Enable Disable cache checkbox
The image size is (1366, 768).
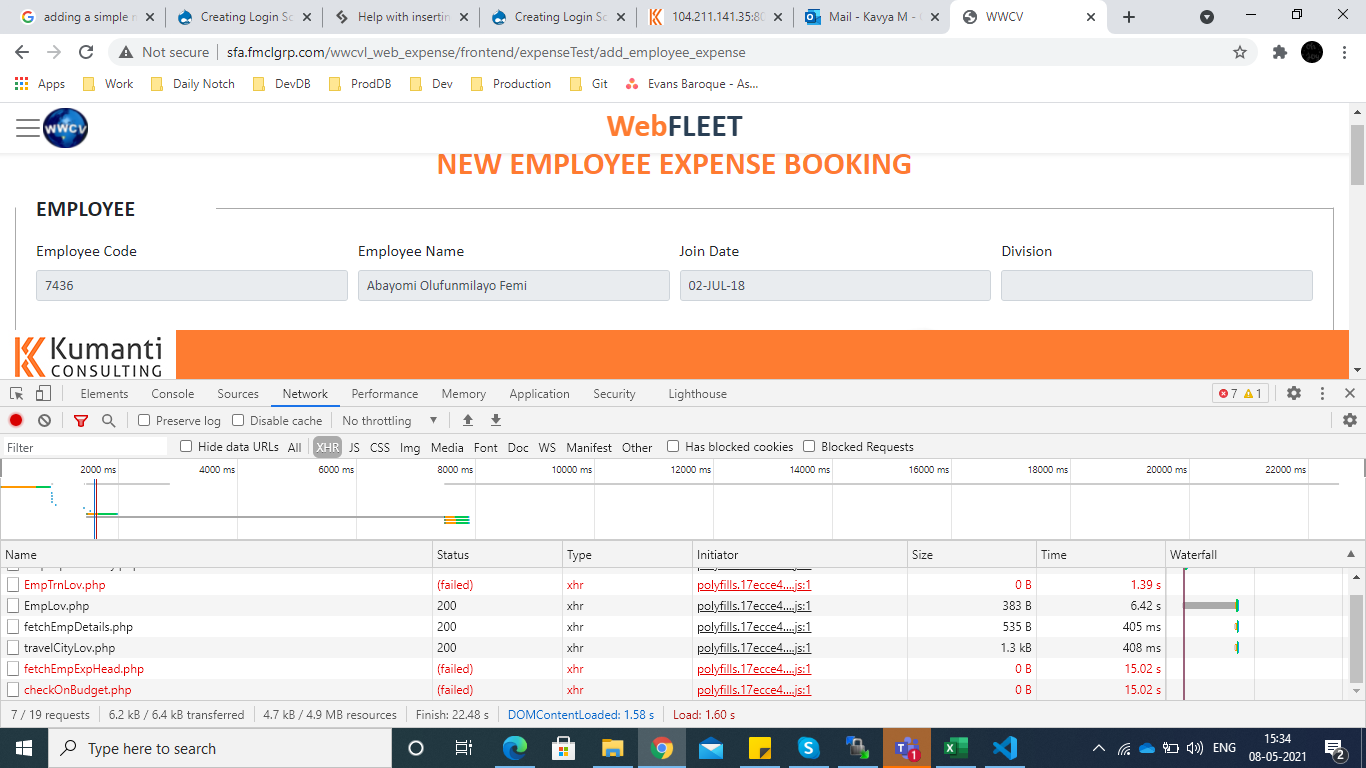coord(238,420)
